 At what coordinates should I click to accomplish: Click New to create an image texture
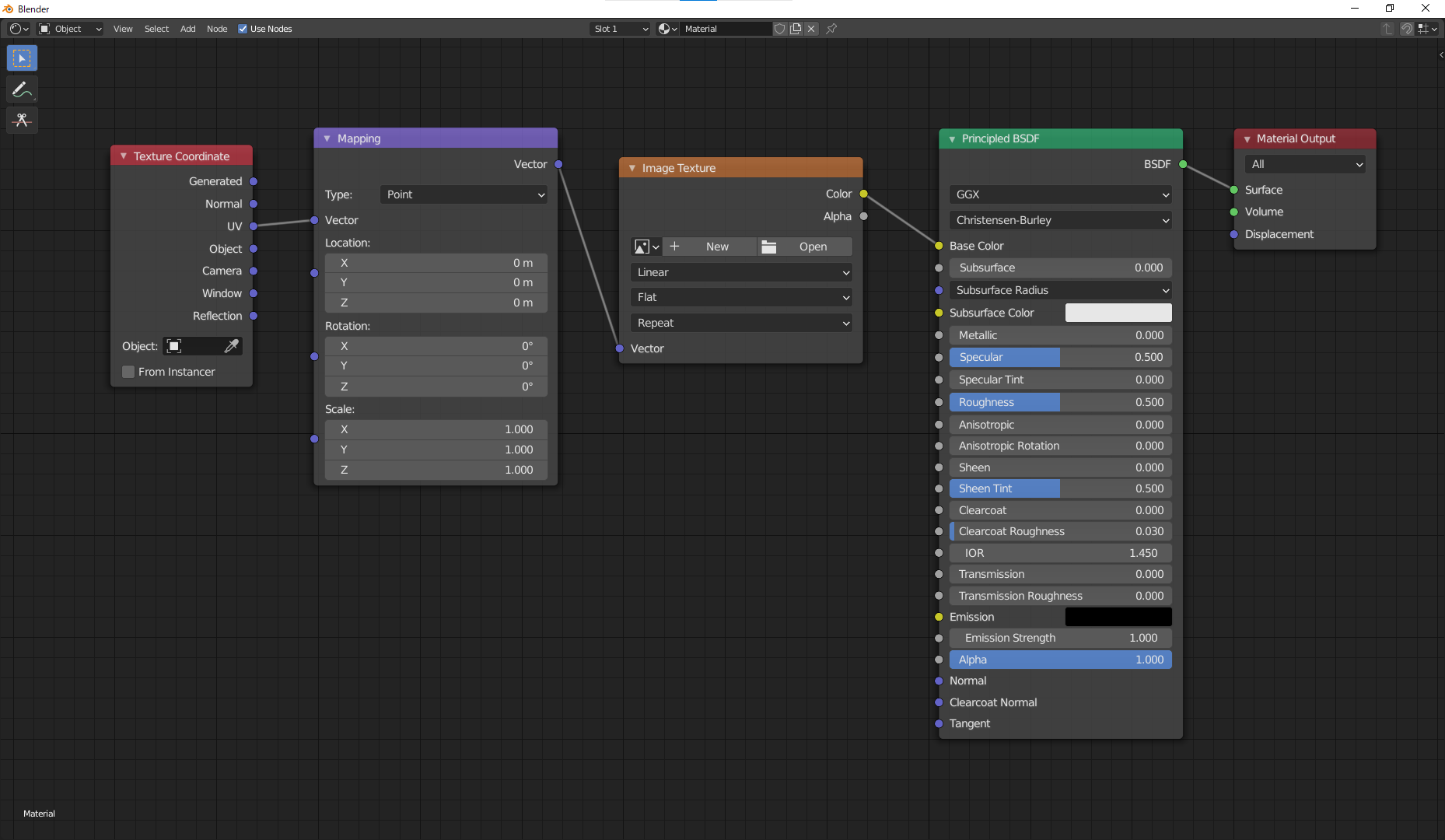tap(717, 247)
